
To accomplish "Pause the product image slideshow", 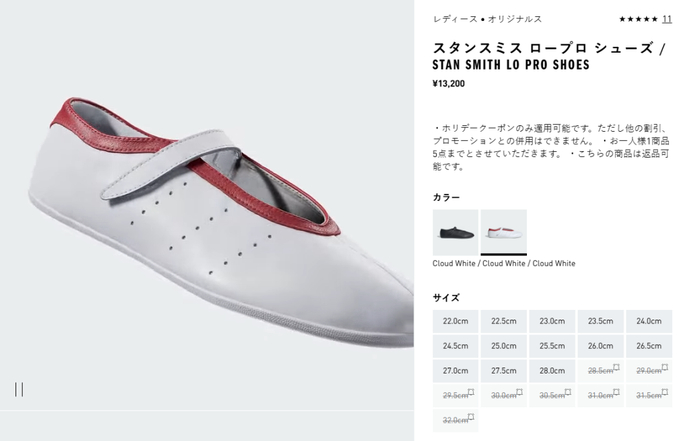I will (19, 389).
